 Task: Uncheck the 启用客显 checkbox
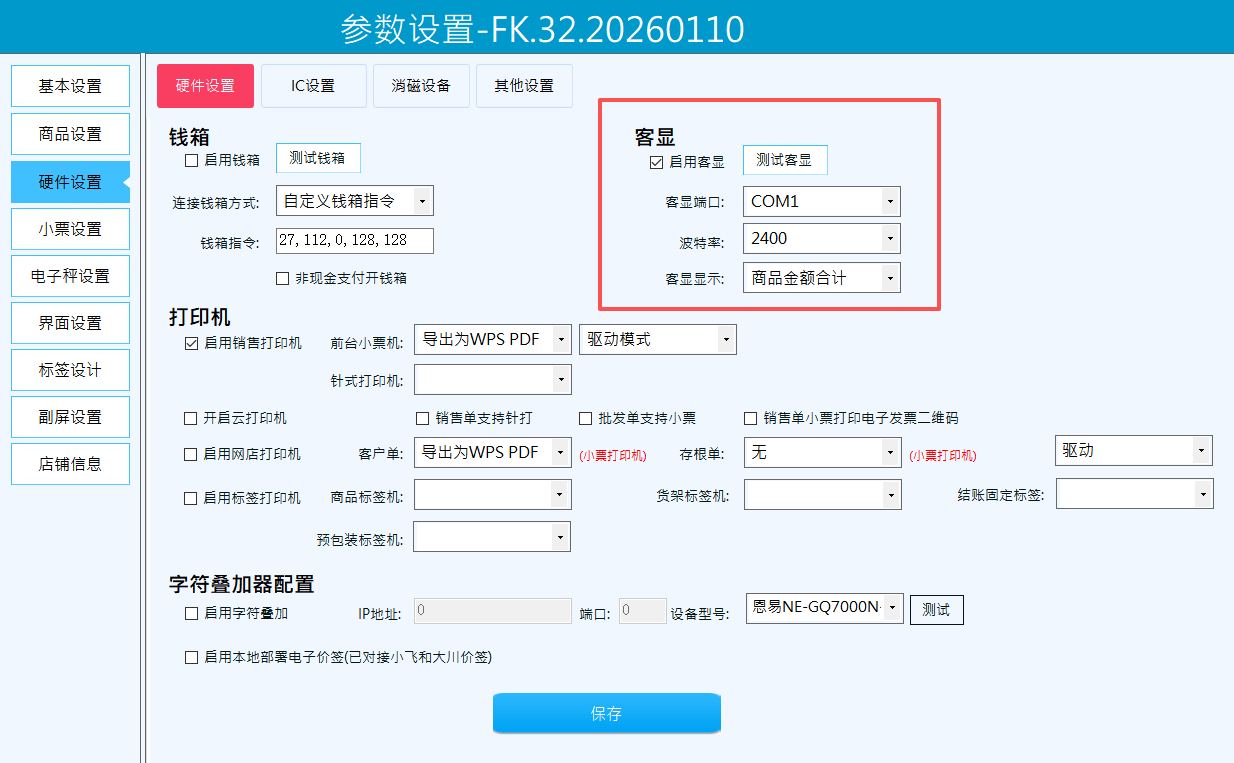click(x=657, y=162)
